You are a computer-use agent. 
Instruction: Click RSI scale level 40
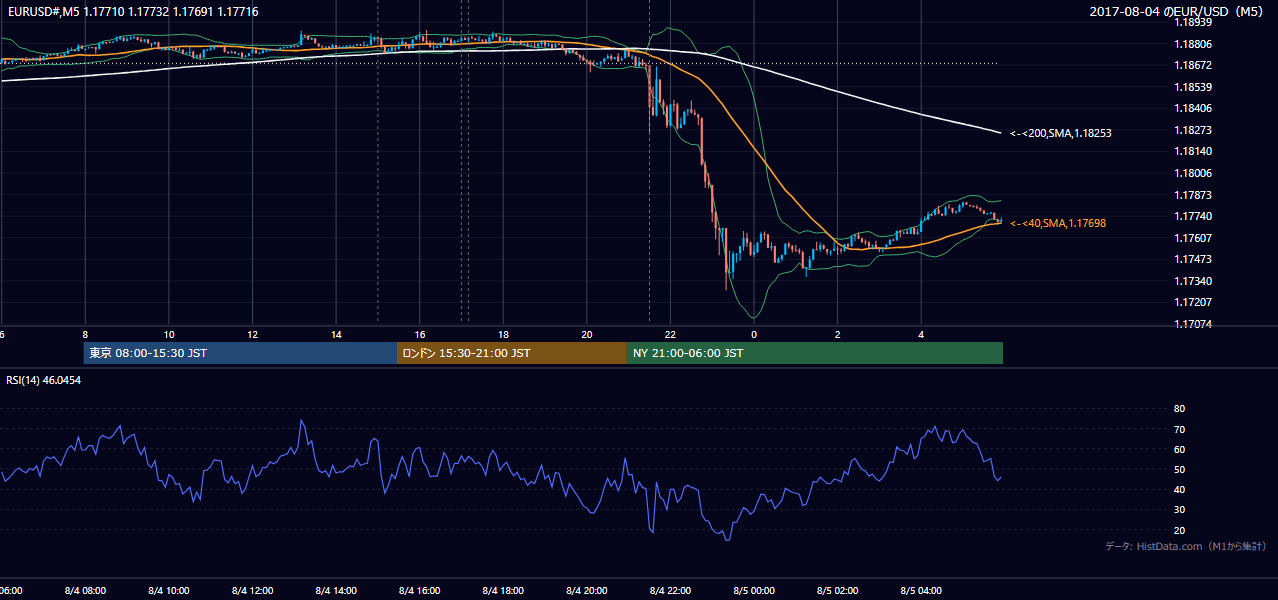click(1179, 489)
